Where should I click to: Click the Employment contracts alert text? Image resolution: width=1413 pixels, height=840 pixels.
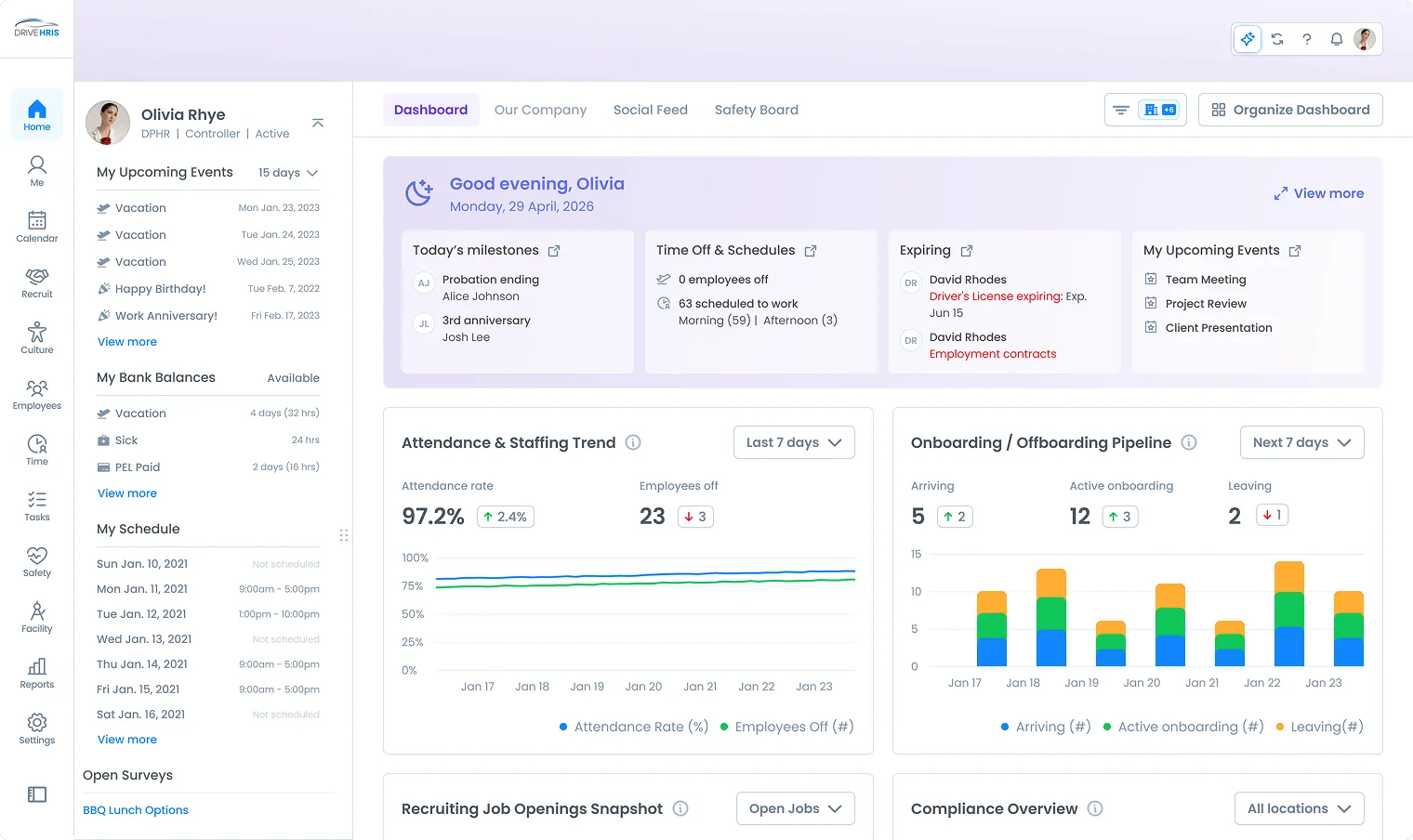993,354
